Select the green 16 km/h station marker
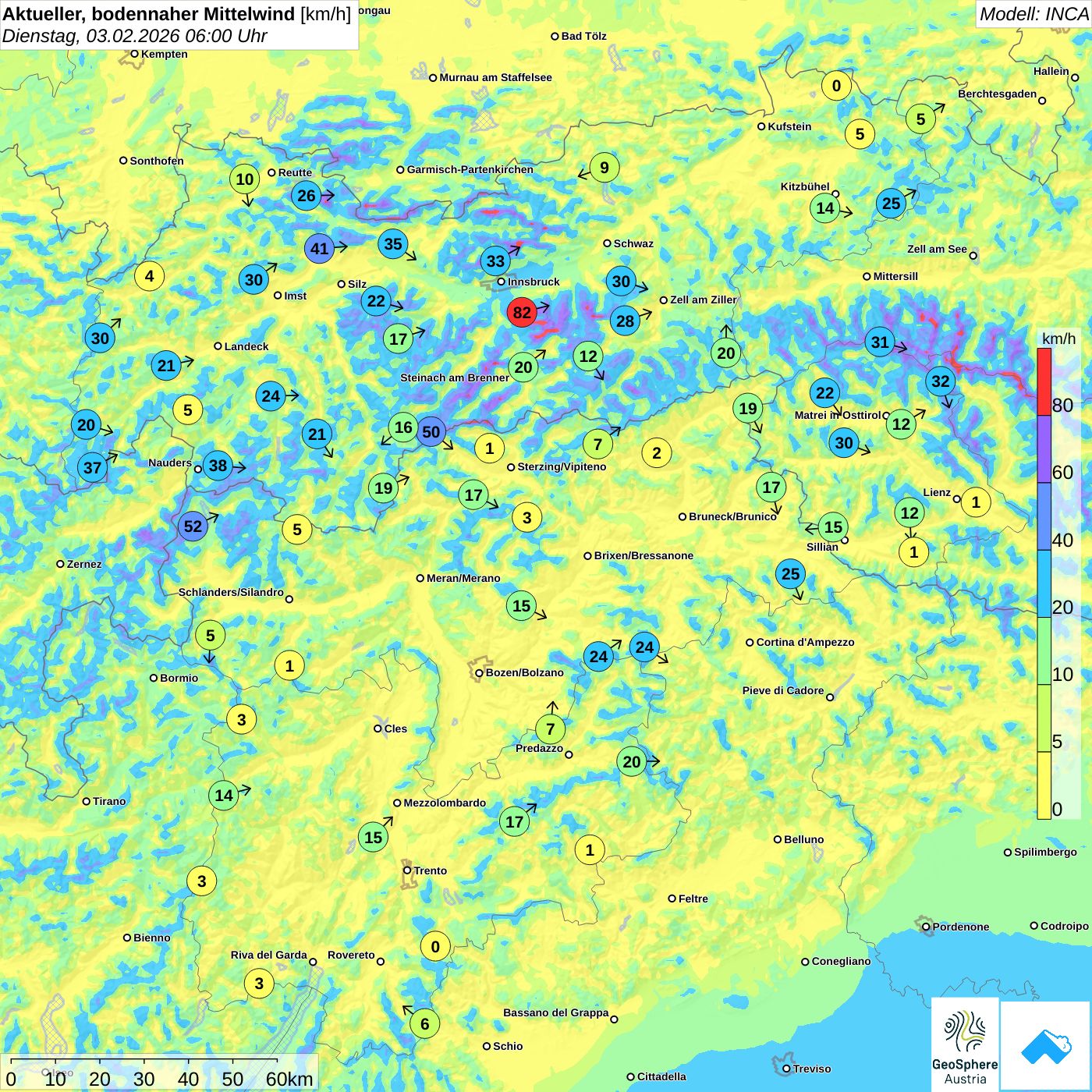This screenshot has height=1092, width=1092. 403,427
